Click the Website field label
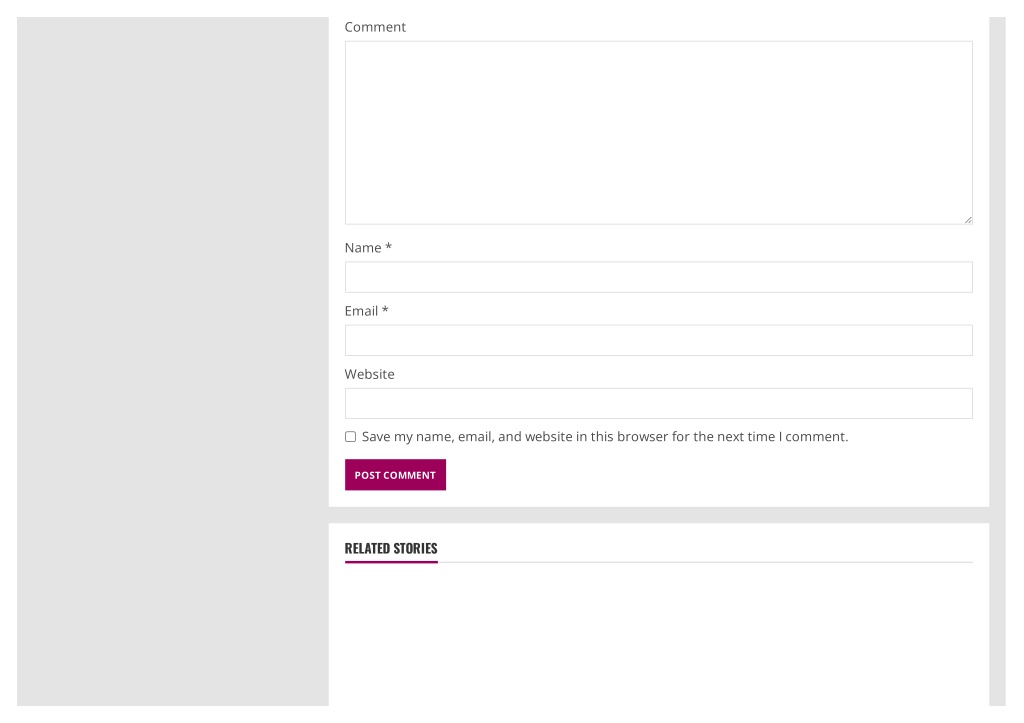The image size is (1024, 723). [370, 374]
